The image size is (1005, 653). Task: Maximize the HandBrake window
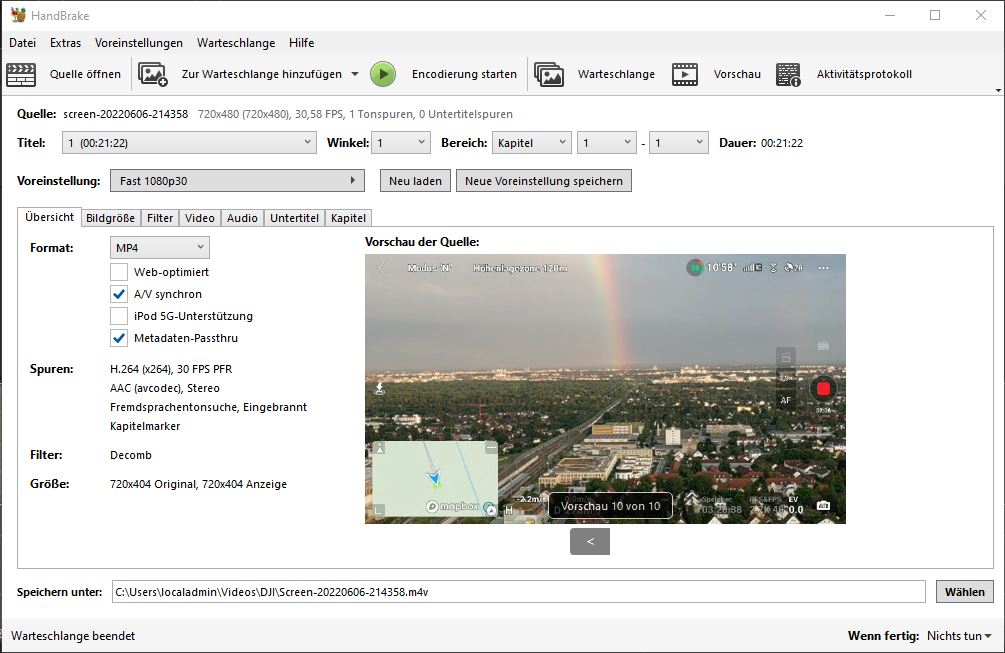click(x=935, y=15)
